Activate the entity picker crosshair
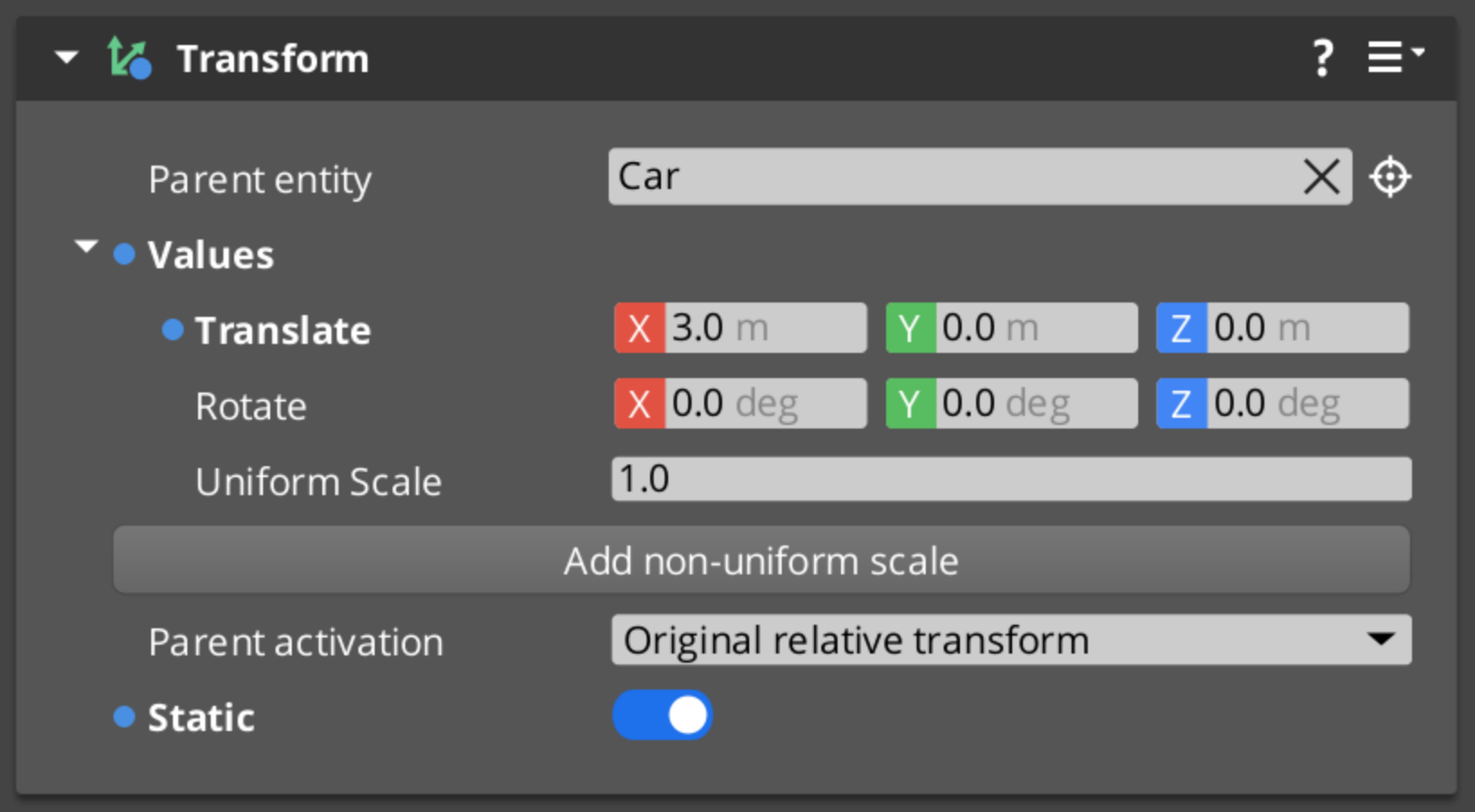 click(x=1390, y=176)
